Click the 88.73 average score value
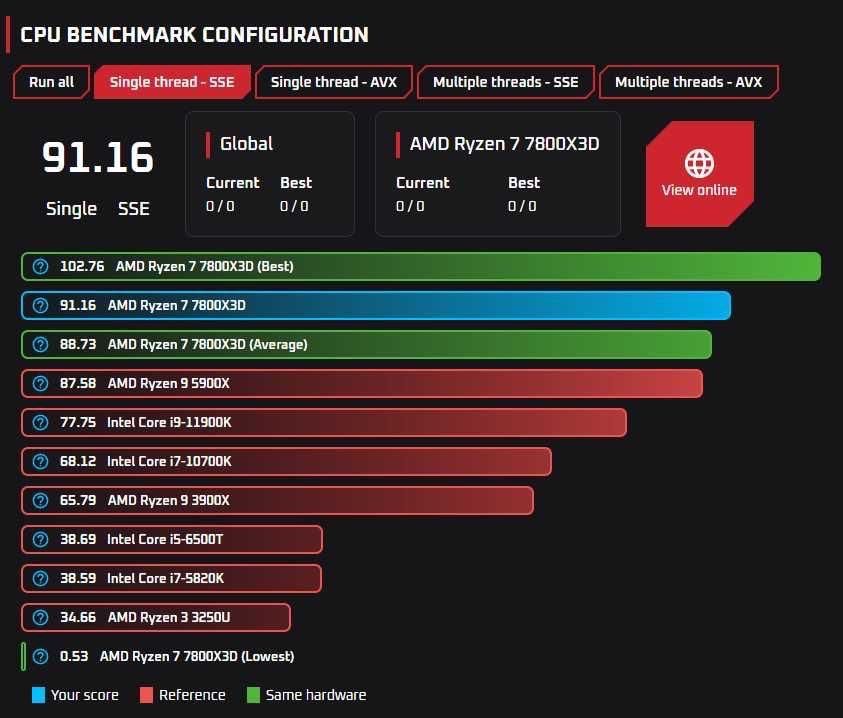This screenshot has width=843, height=718. point(78,344)
